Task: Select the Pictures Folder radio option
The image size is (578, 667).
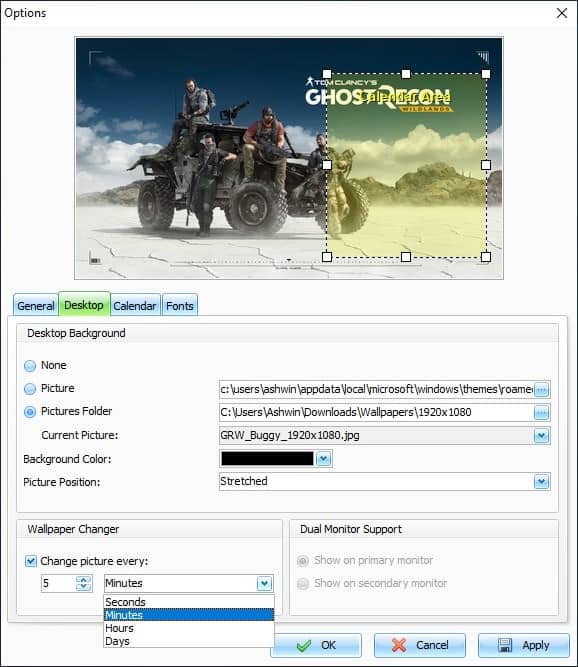Action: click(30, 412)
